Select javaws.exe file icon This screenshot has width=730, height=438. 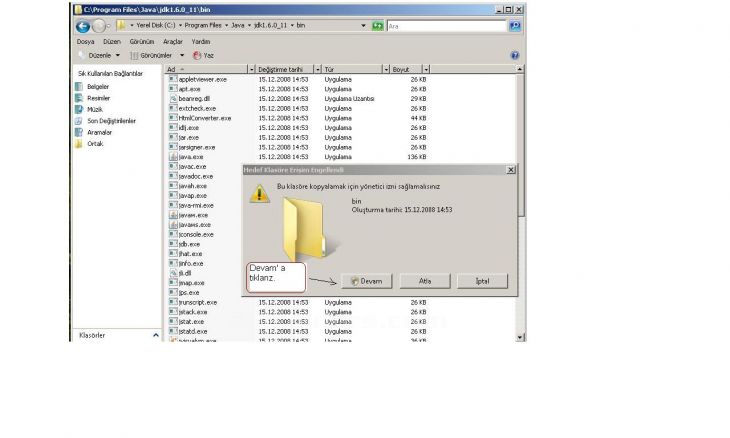coord(173,225)
